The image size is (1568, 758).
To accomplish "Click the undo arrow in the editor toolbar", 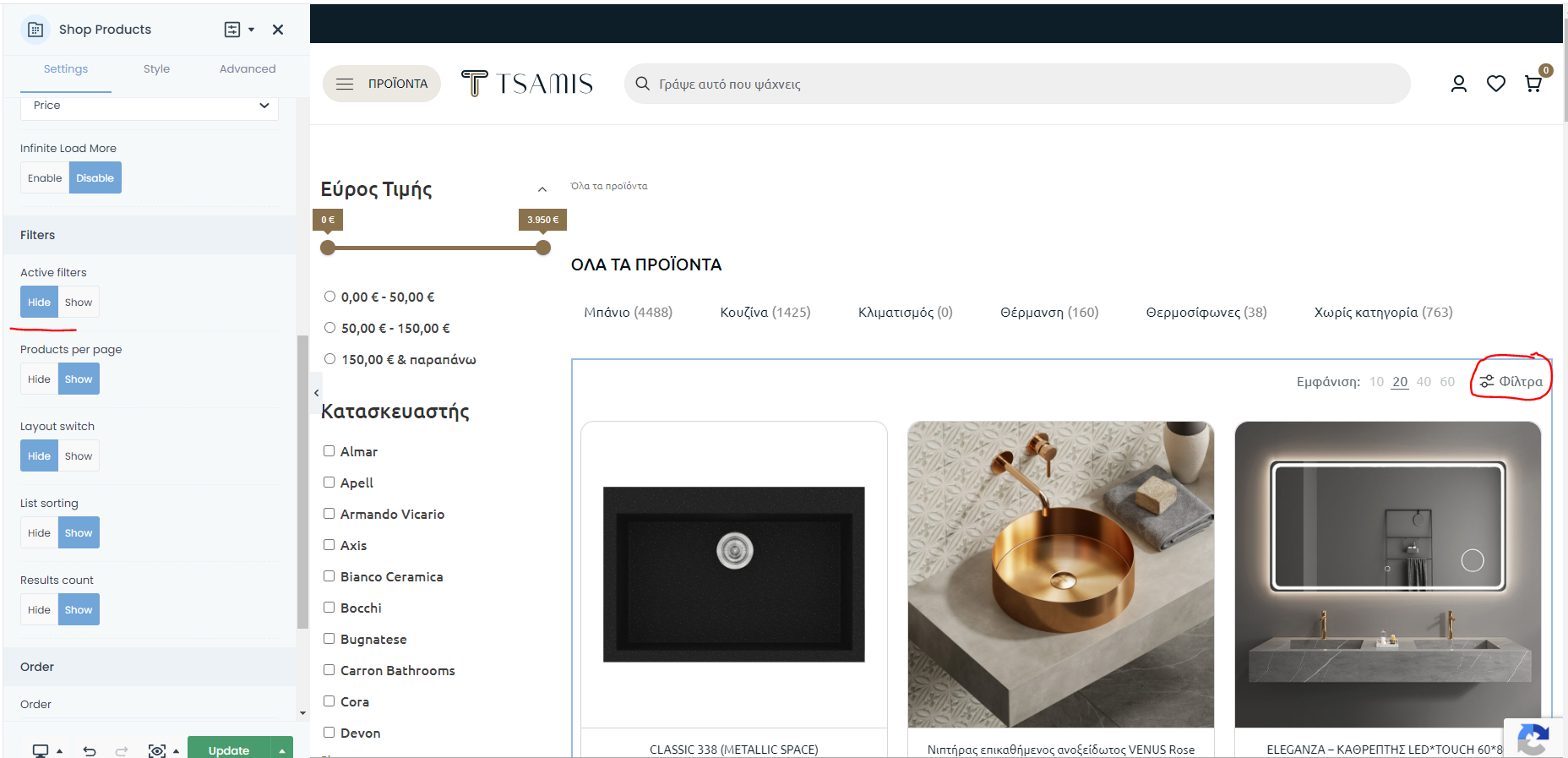I will (x=90, y=750).
